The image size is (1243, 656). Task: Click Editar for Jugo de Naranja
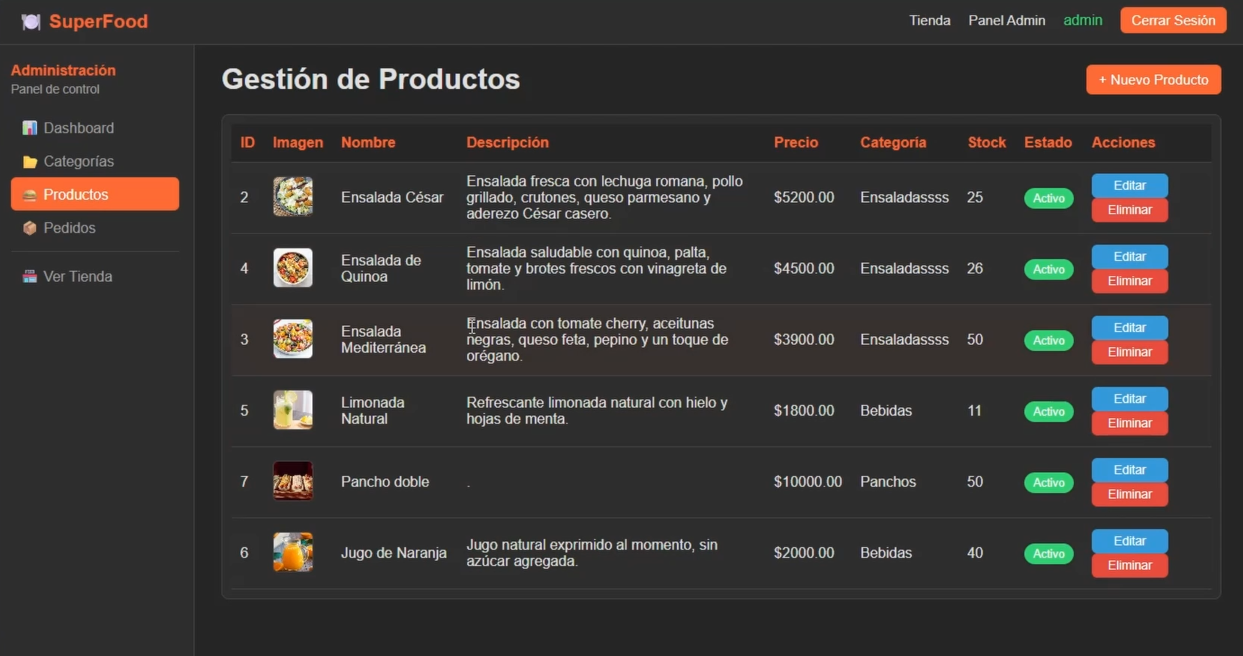point(1129,540)
